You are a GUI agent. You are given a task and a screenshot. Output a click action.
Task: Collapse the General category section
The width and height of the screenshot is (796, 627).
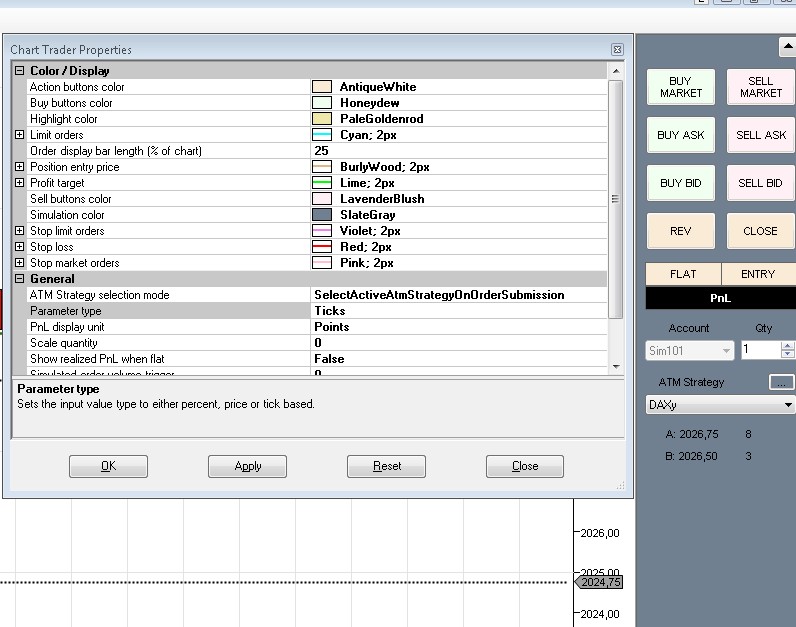click(20, 279)
